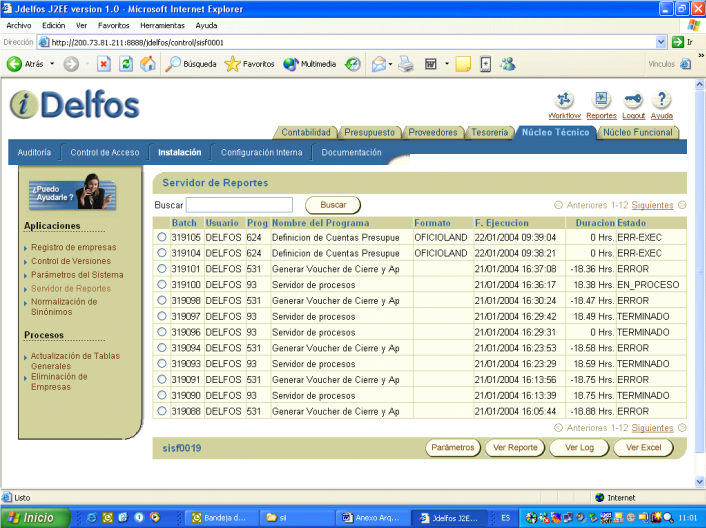Viewport: 706px width, 528px height.
Task: Select radio button for batch 319091
Action: pos(162,379)
